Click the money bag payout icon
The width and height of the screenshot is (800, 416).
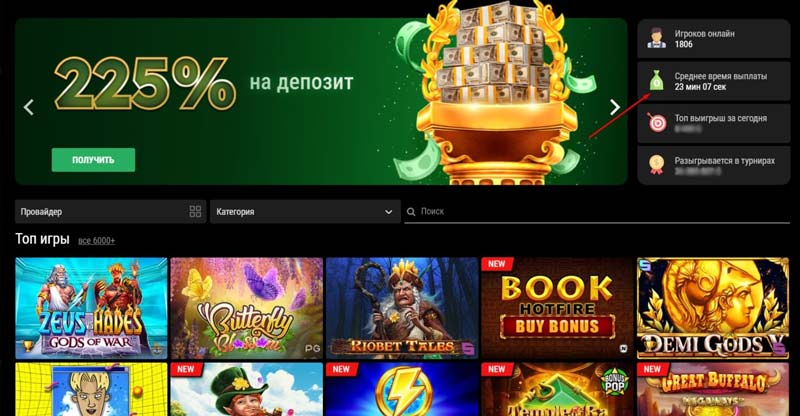656,81
